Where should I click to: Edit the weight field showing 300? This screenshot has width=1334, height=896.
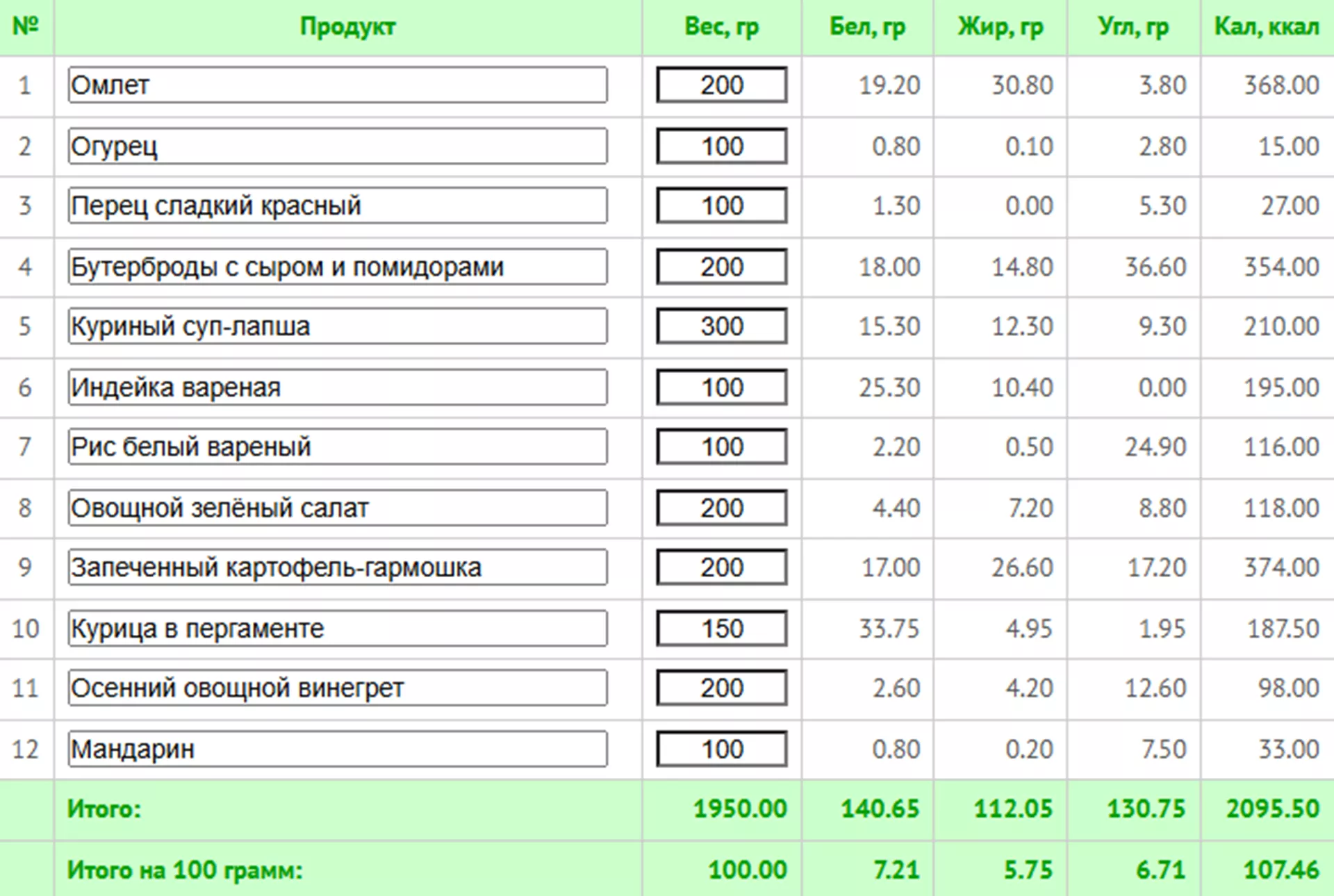point(721,326)
